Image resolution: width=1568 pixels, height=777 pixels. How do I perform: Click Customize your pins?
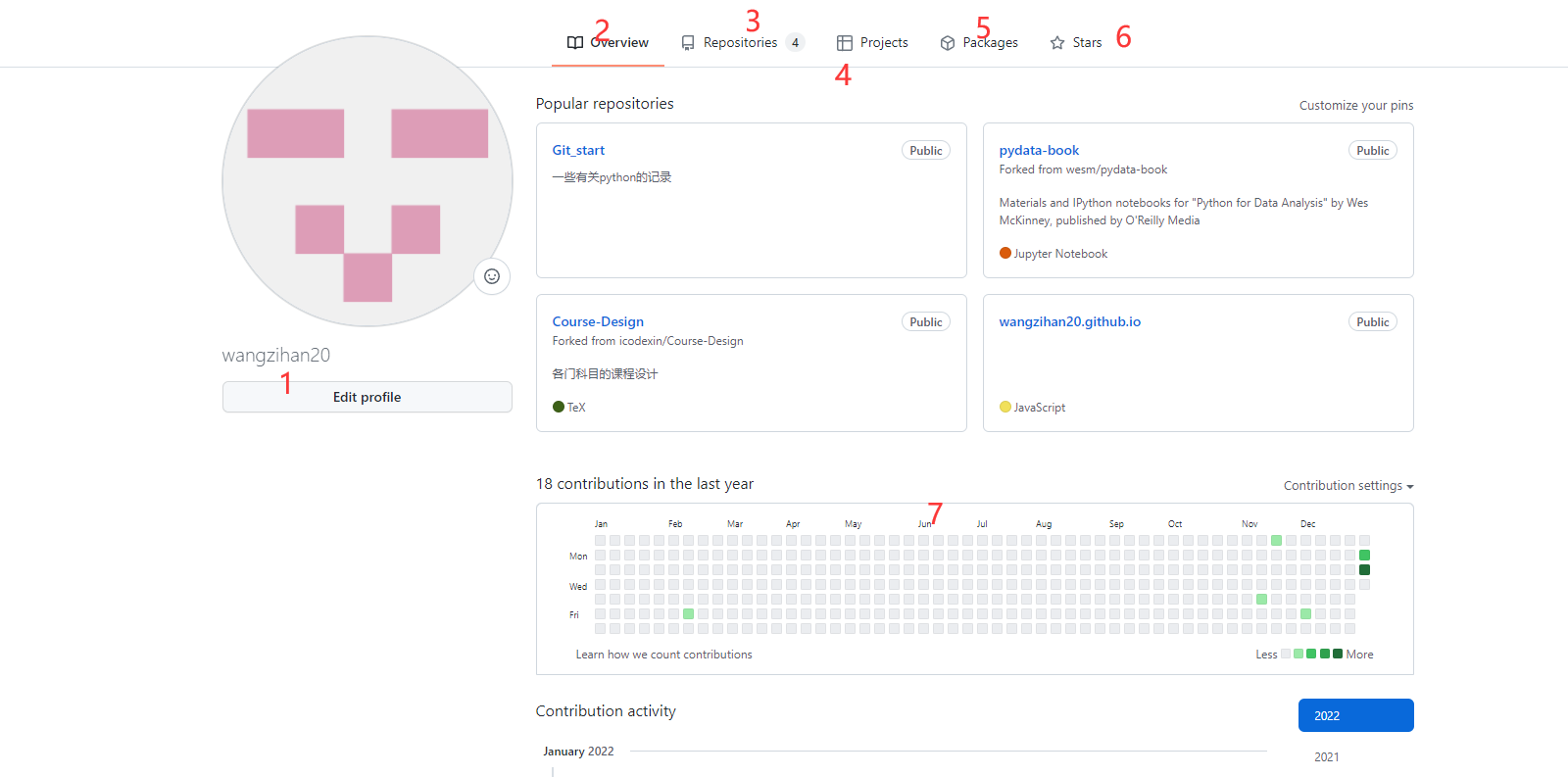coord(1356,106)
